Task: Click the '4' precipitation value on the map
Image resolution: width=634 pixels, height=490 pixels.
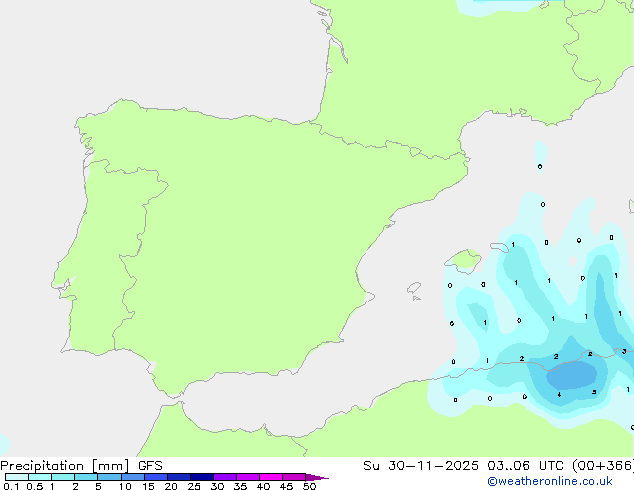Action: click(x=559, y=395)
